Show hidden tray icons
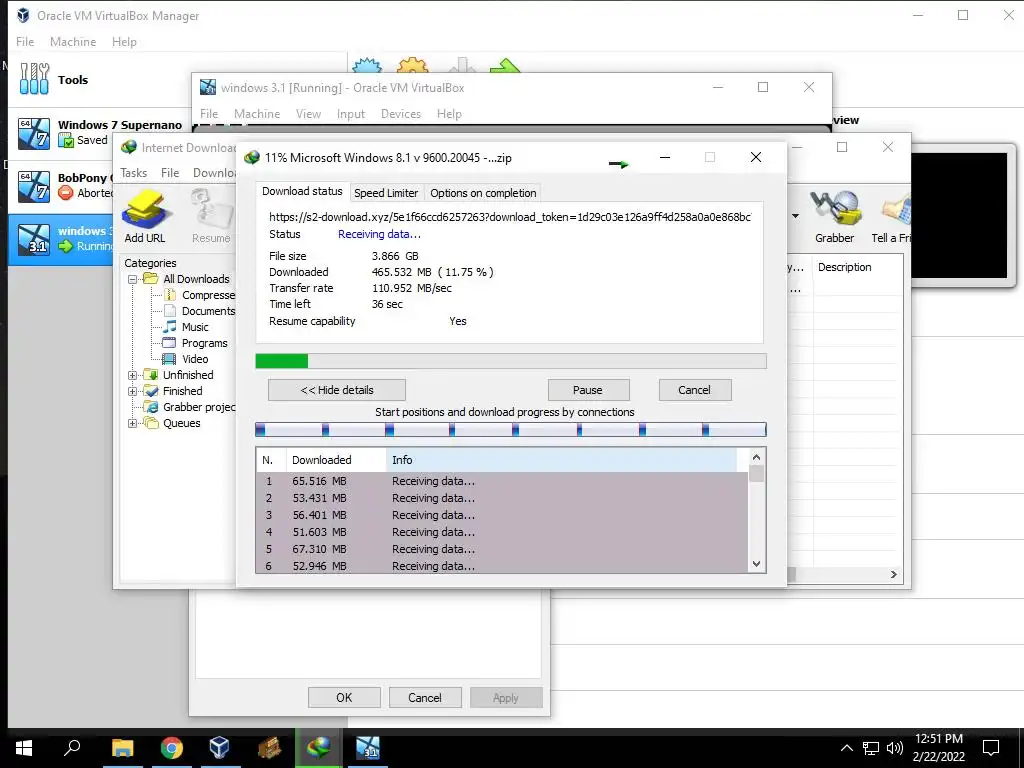Viewport: 1024px width, 768px height. click(846, 748)
